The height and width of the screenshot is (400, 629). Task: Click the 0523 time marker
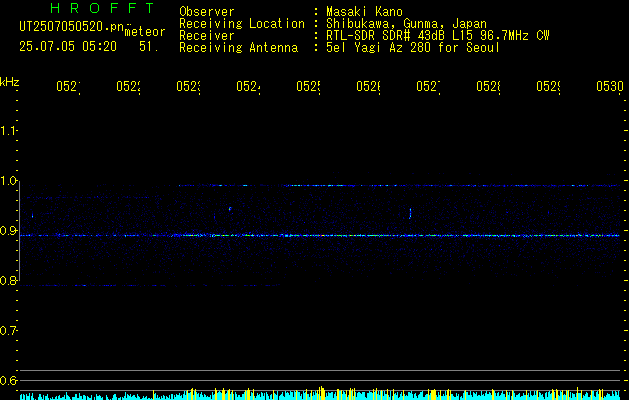tap(188, 86)
